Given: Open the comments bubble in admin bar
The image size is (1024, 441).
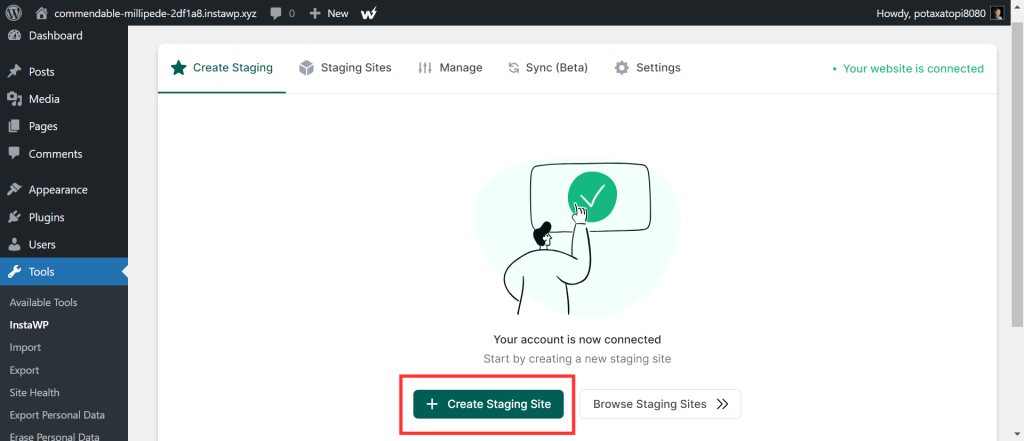Looking at the screenshot, I should click(276, 13).
